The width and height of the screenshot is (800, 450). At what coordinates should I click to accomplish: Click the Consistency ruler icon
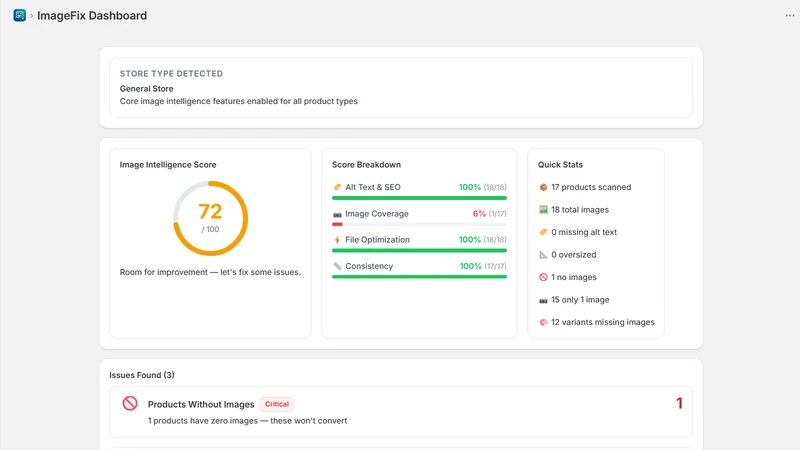coord(337,266)
